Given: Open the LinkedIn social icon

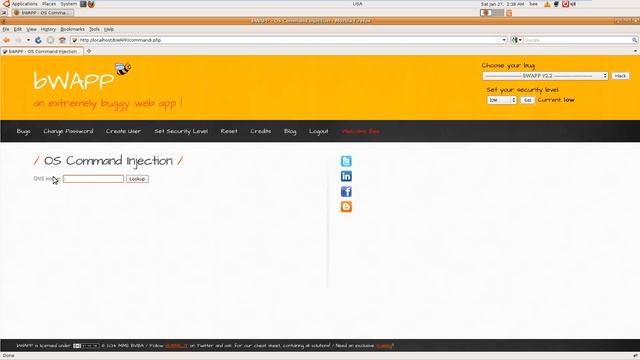Looking at the screenshot, I should click(x=346, y=176).
